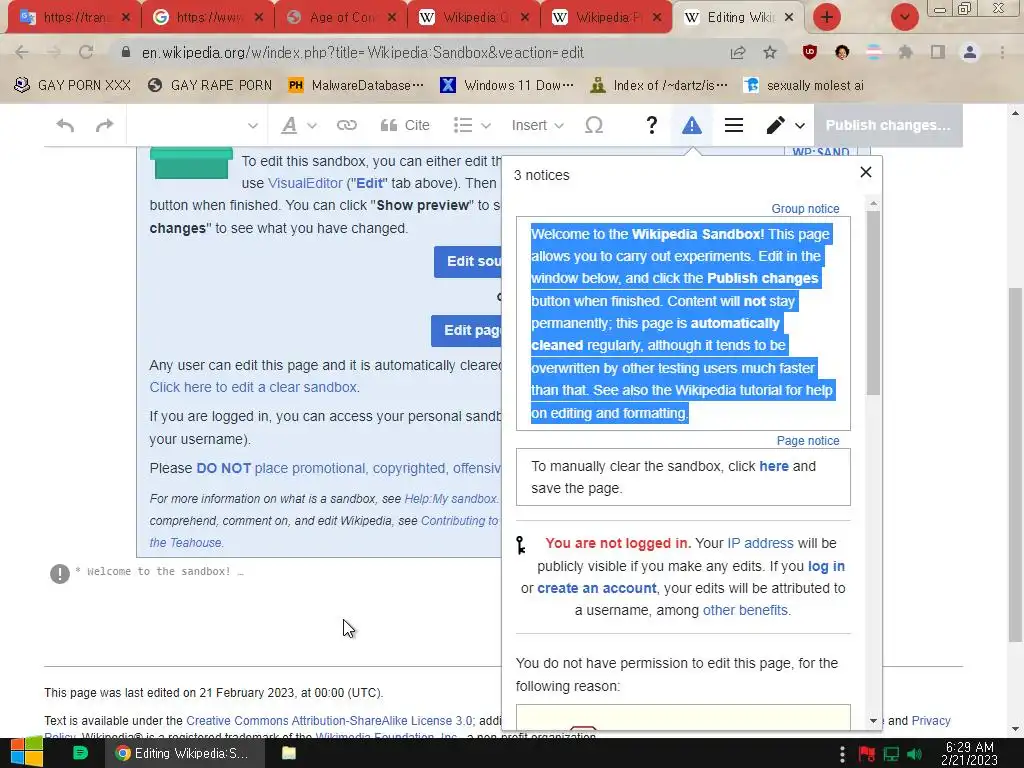Switch to the Google Translate tab
This screenshot has width=1024, height=768.
74,17
